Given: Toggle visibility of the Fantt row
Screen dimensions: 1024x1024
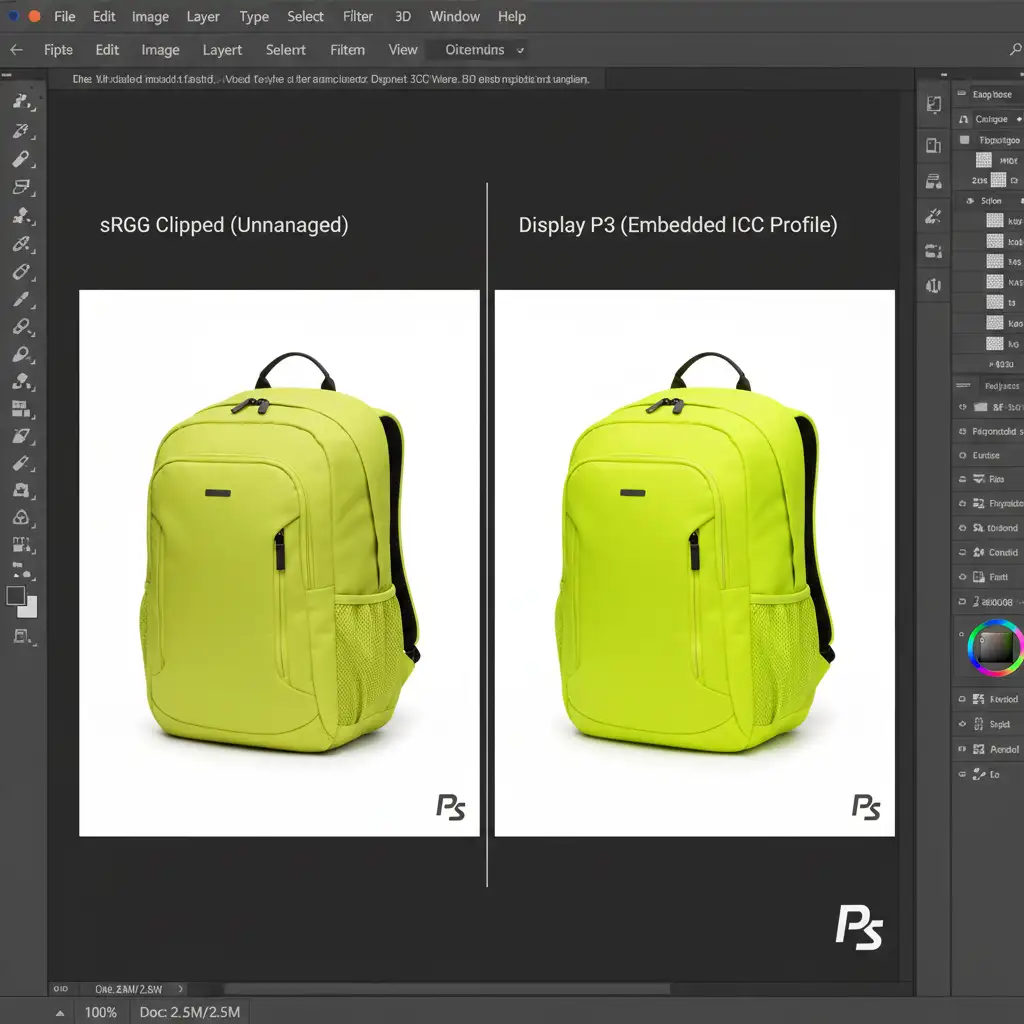Looking at the screenshot, I should 963,577.
